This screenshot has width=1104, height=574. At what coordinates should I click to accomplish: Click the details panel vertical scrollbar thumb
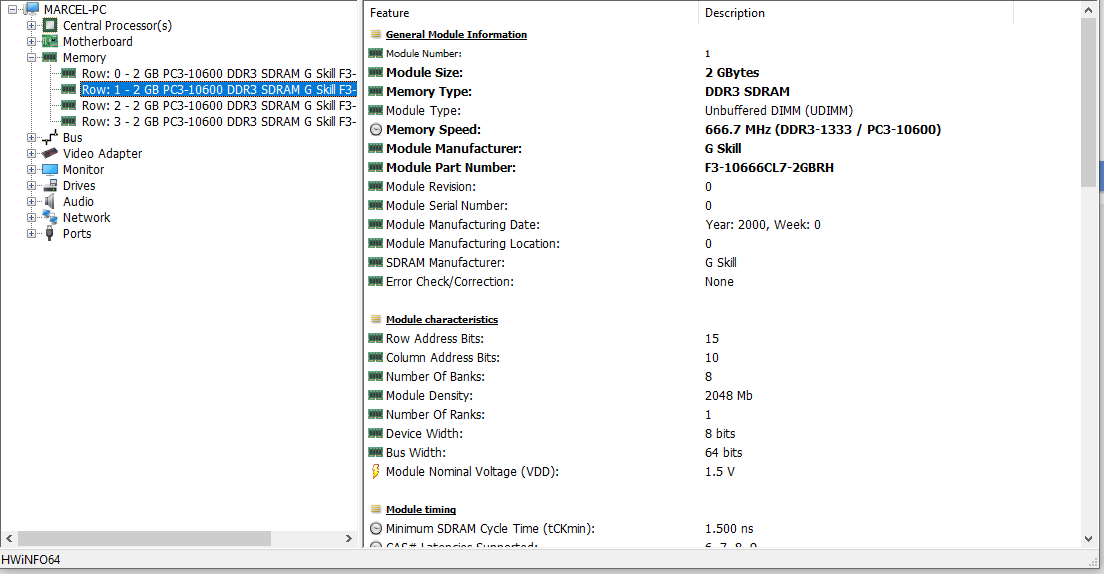coord(1089,102)
